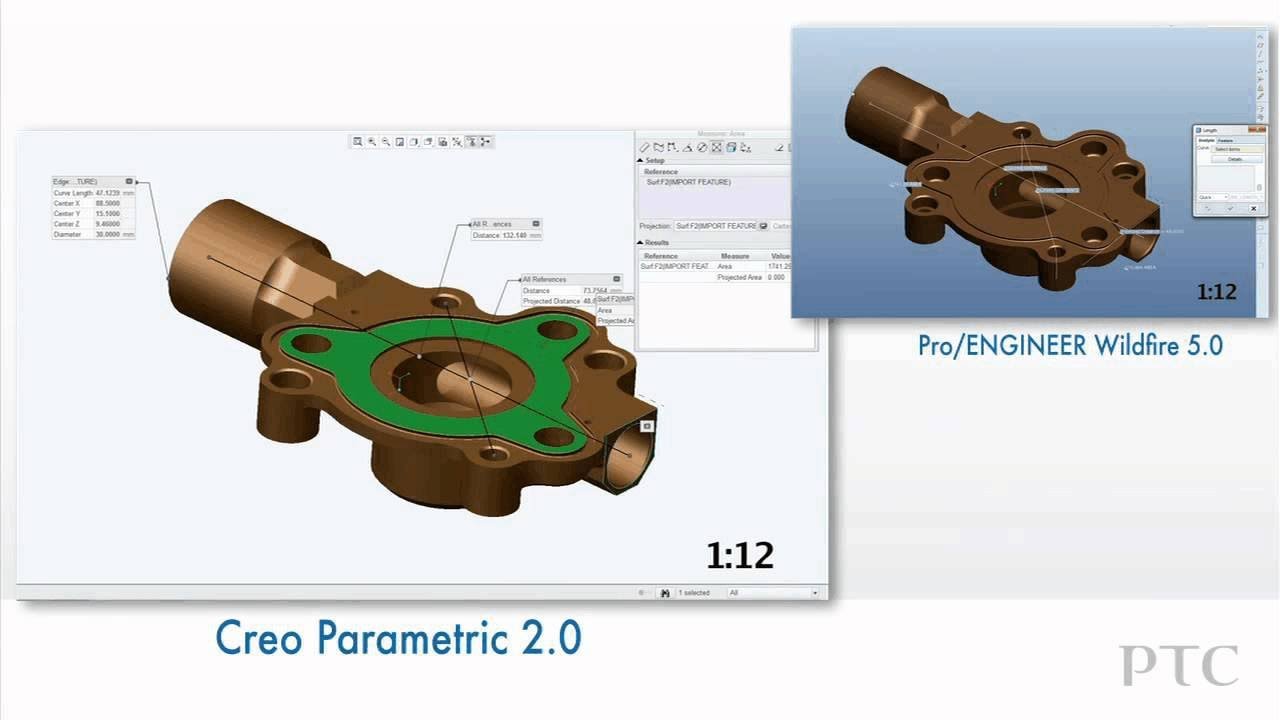Toggle spin center icon in graphics toolbar

(x=485, y=142)
